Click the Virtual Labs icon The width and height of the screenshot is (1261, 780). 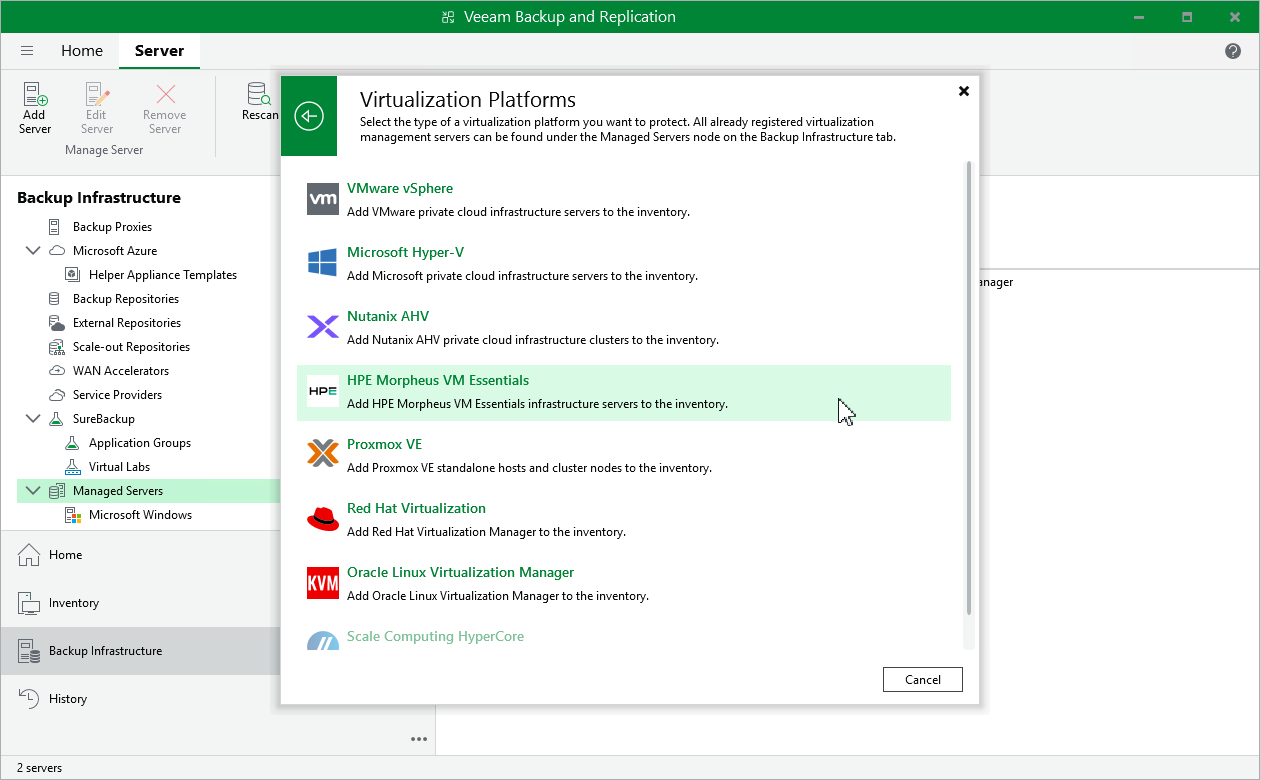[72, 467]
